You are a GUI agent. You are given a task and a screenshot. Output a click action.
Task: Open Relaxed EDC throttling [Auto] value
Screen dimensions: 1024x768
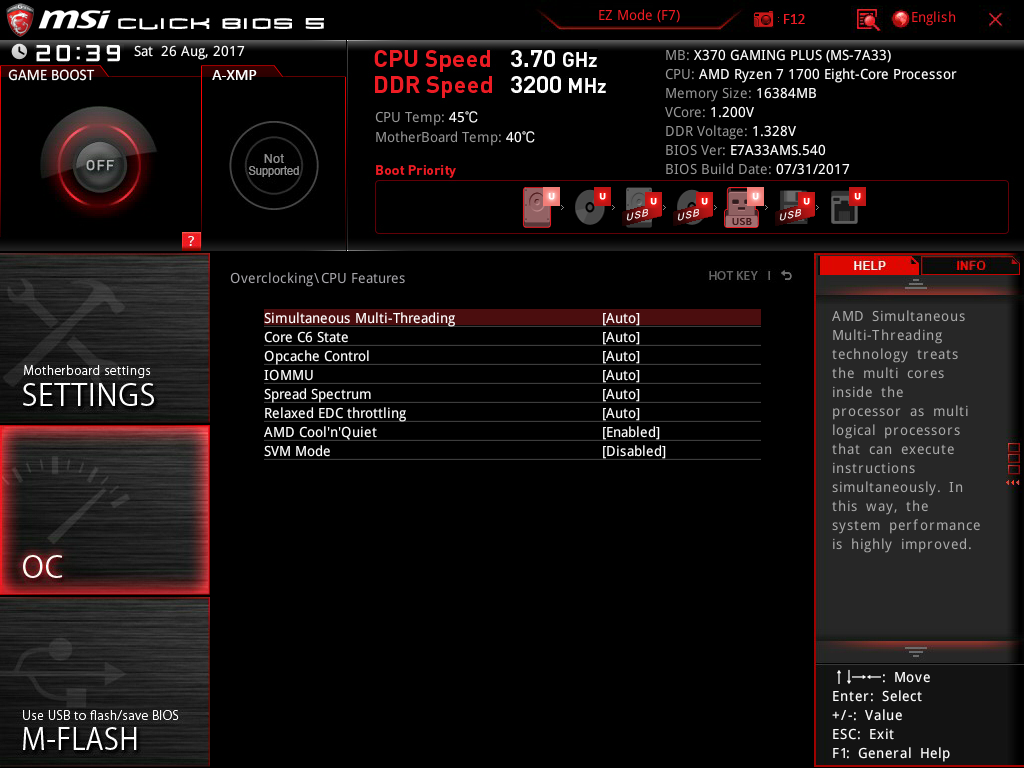coord(620,413)
